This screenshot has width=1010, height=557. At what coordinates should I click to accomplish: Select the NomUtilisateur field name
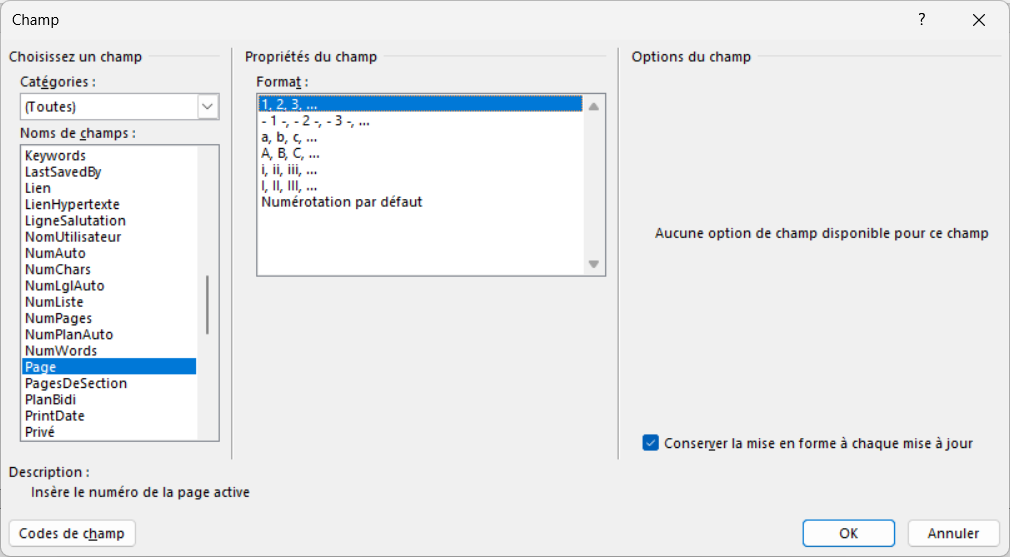click(x=73, y=237)
